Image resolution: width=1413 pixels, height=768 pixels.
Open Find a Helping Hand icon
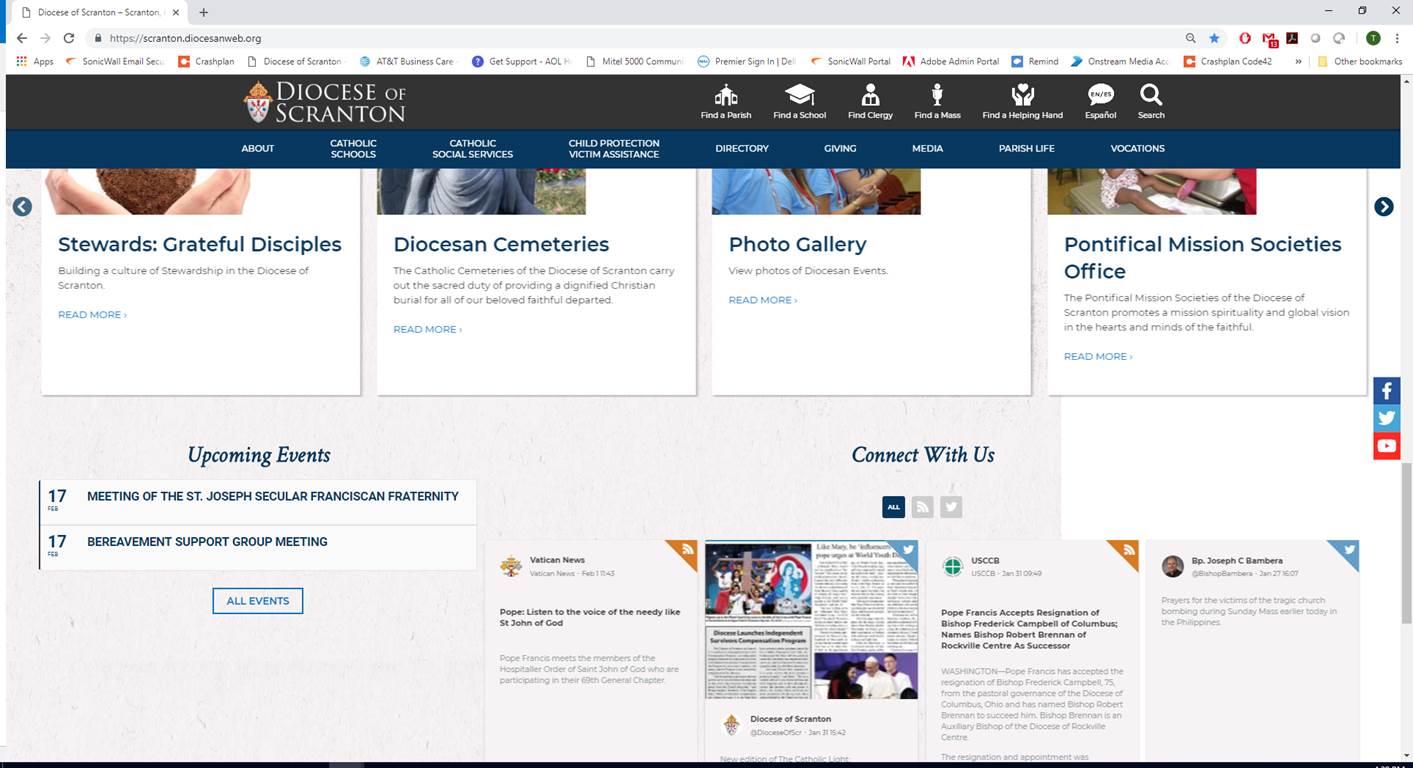tap(1022, 96)
